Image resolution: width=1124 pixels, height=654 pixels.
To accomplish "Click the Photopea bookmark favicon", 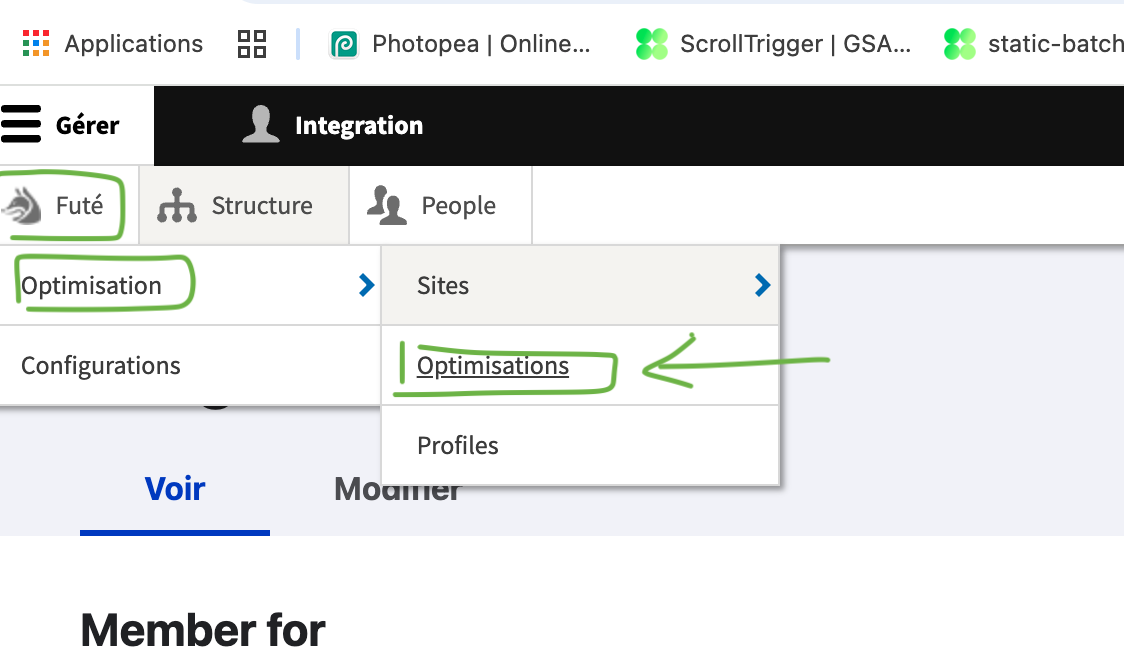I will (x=344, y=44).
